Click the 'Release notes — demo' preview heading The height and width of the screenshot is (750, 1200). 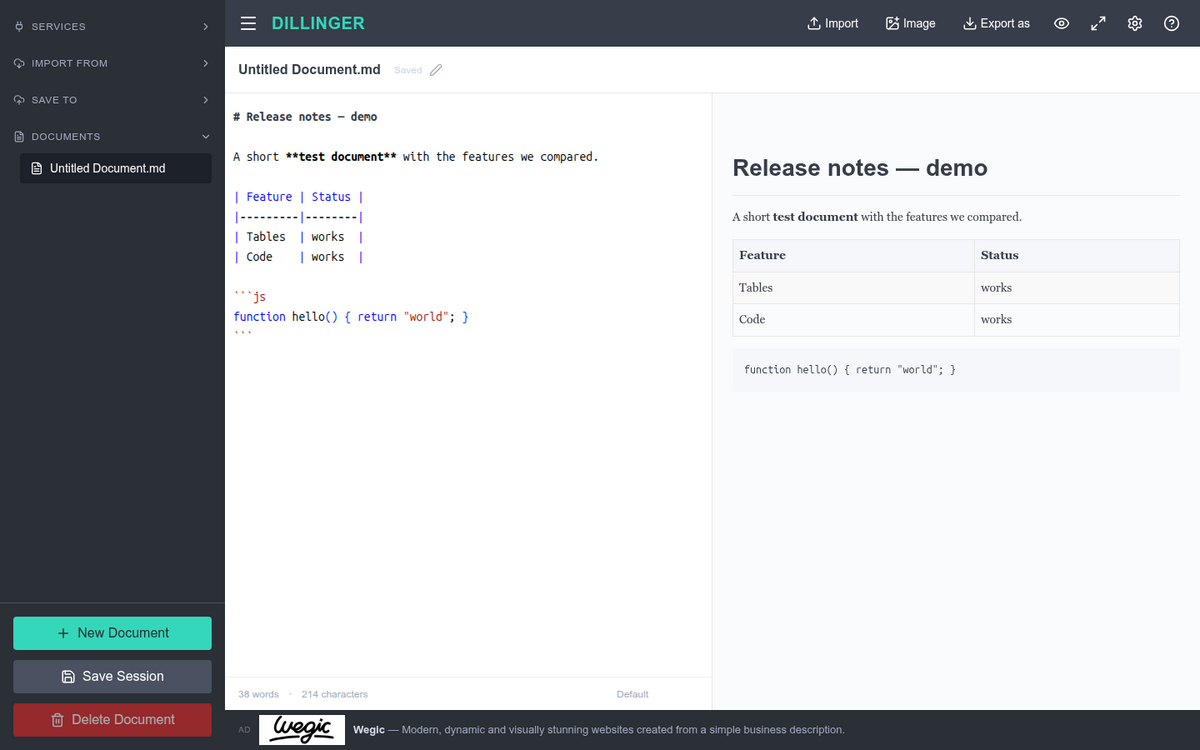[860, 168]
